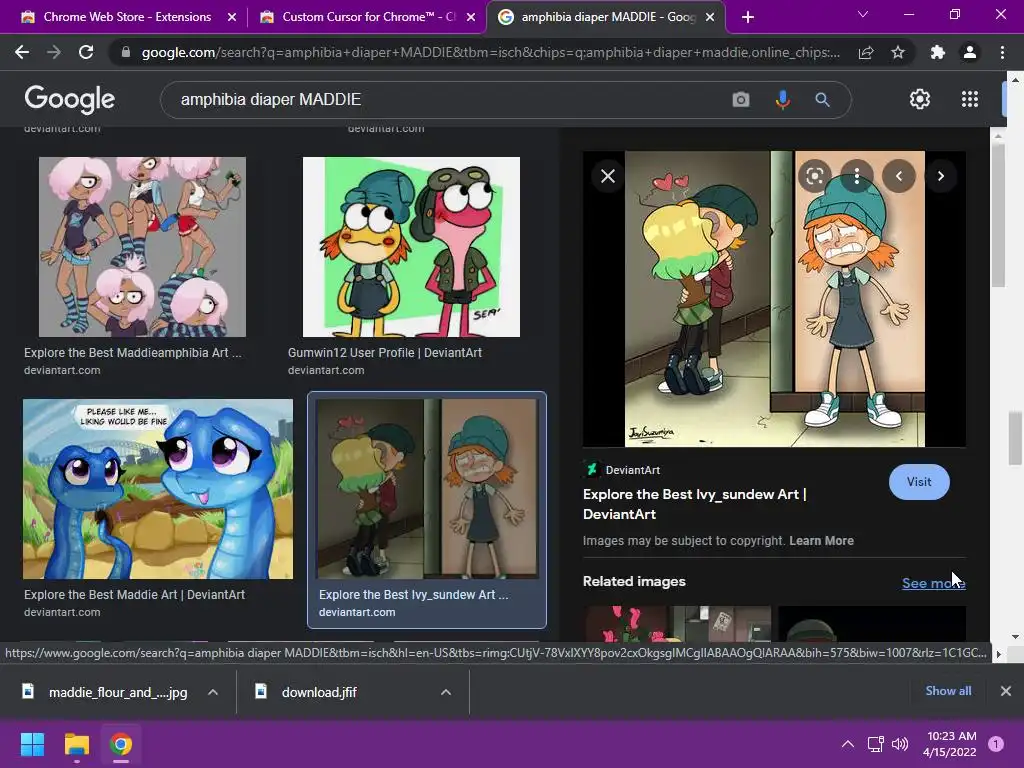
Task: Click See more related images
Action: 933,583
